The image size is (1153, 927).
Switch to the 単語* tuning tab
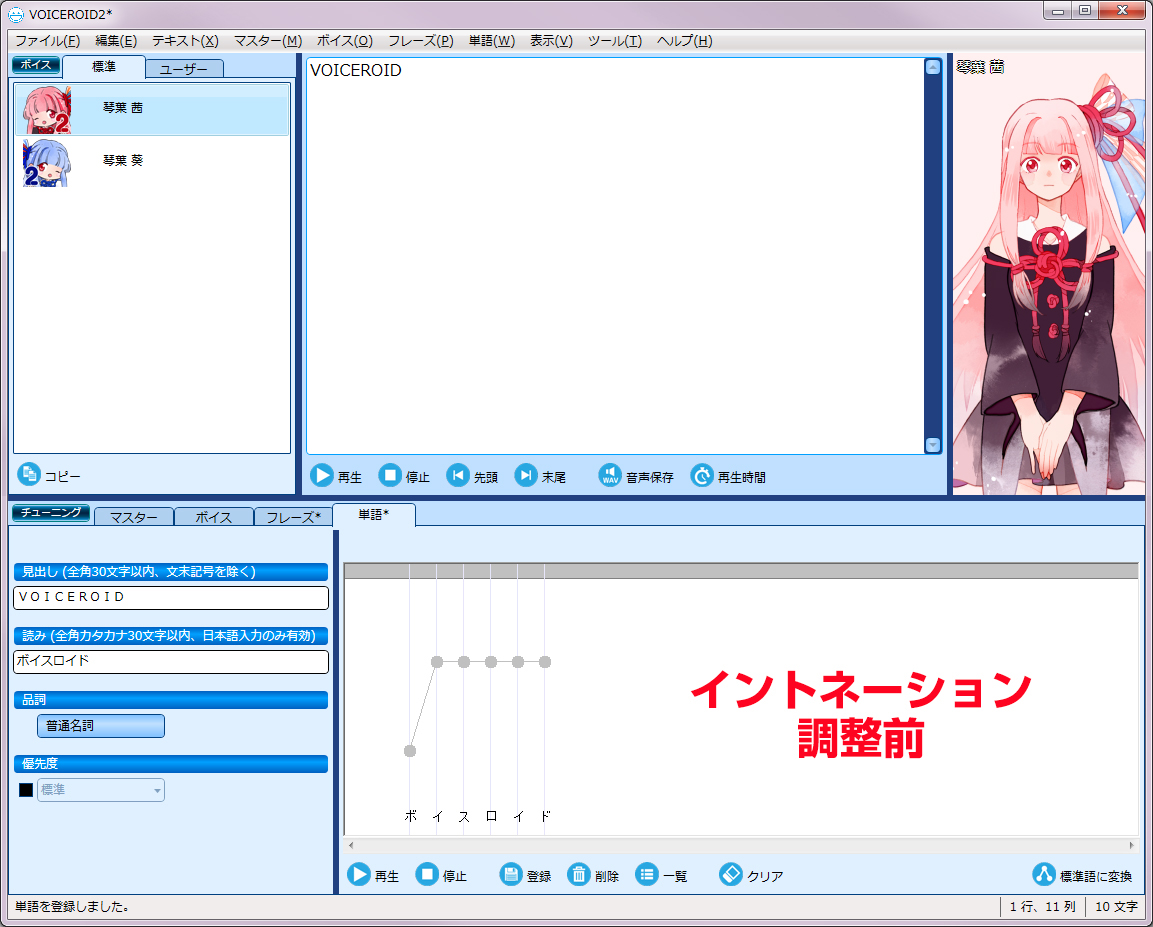click(x=374, y=515)
